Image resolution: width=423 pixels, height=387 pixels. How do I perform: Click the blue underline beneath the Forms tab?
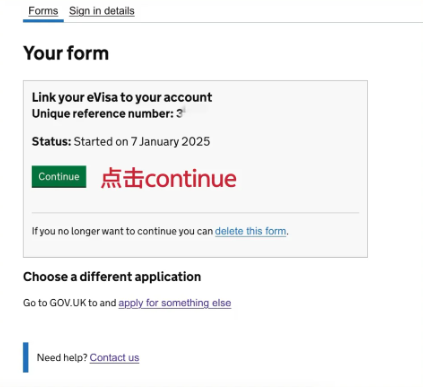point(43,21)
